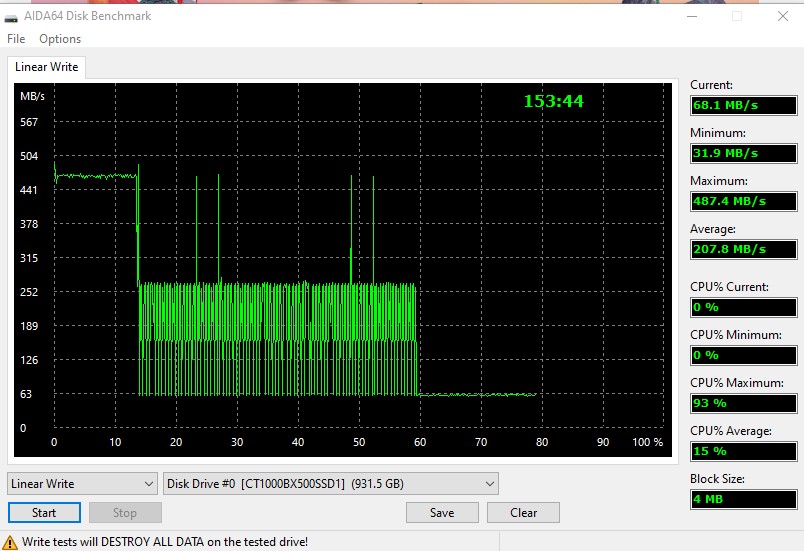
Task: Click the greyed-out Stop button
Action: point(125,513)
